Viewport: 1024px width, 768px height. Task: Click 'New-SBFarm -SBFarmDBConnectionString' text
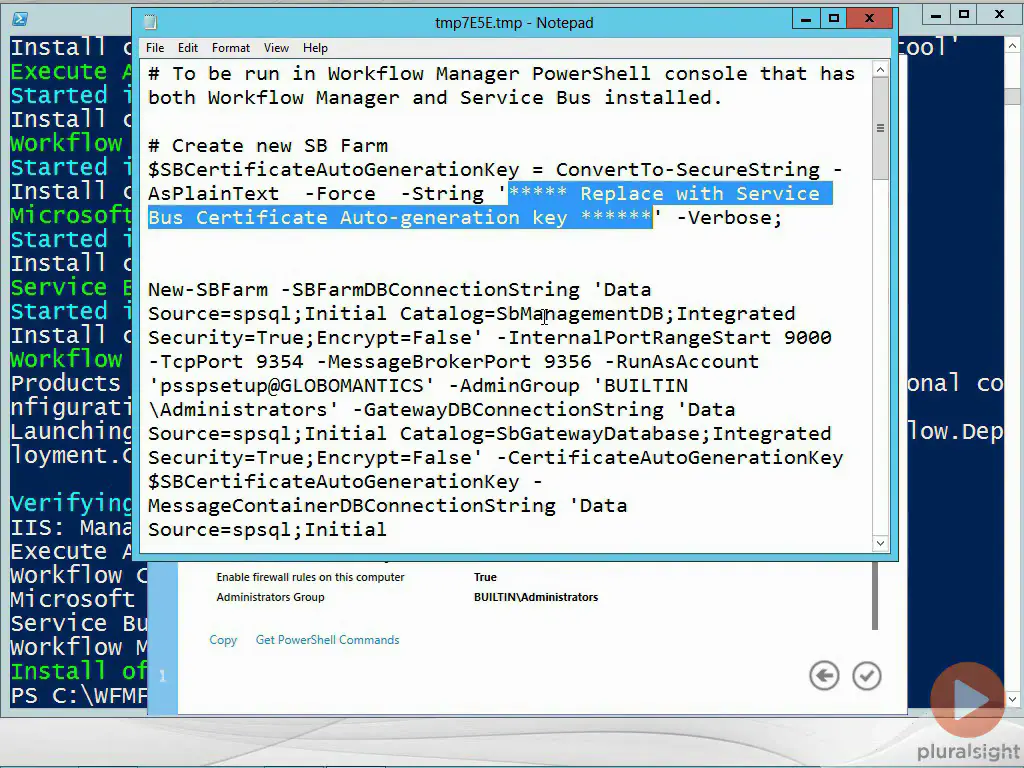pyautogui.click(x=364, y=290)
